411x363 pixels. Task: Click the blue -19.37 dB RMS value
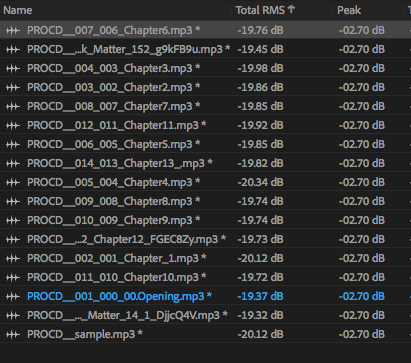click(x=260, y=296)
